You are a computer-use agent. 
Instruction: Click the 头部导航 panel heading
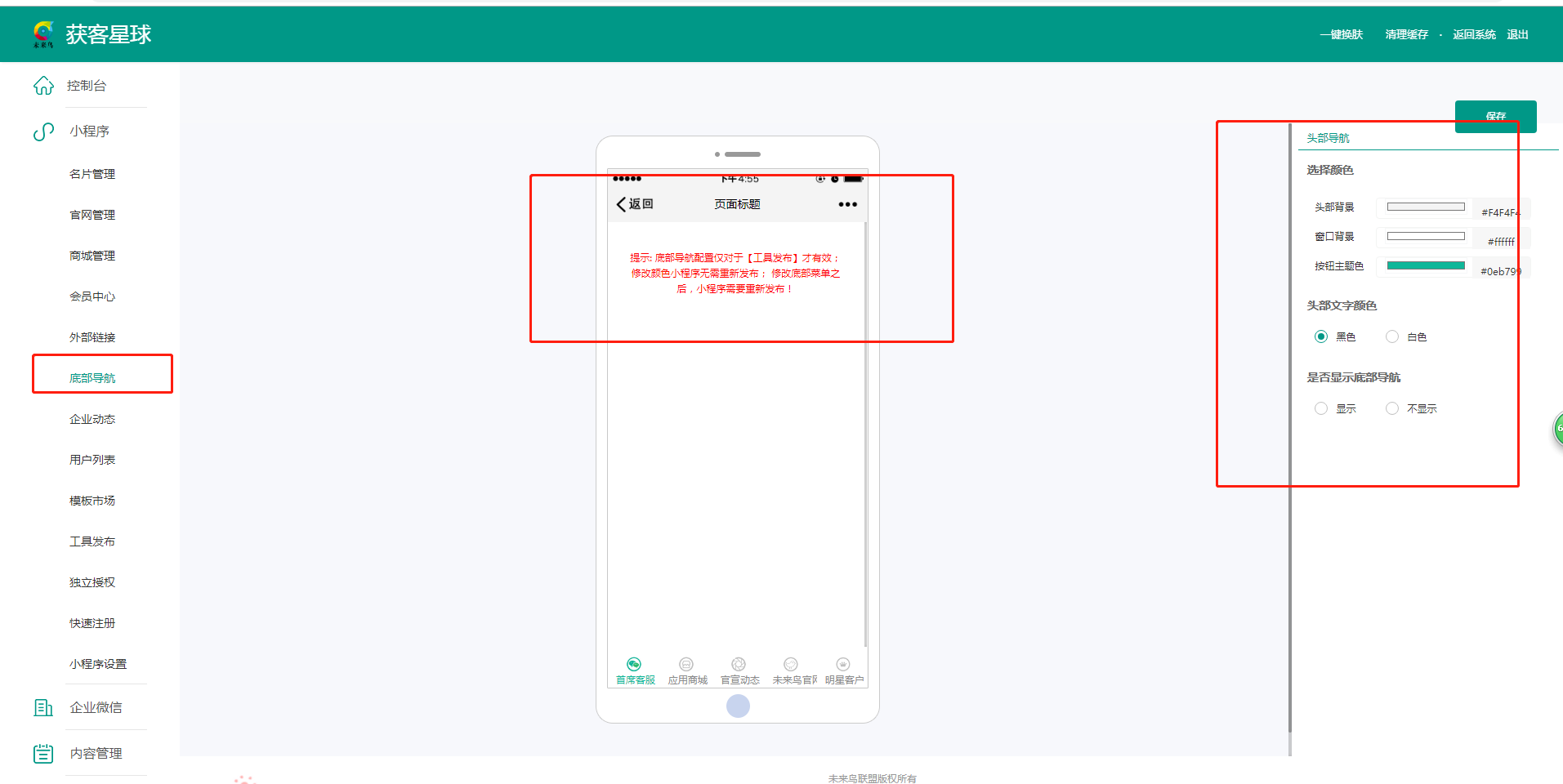point(1328,138)
